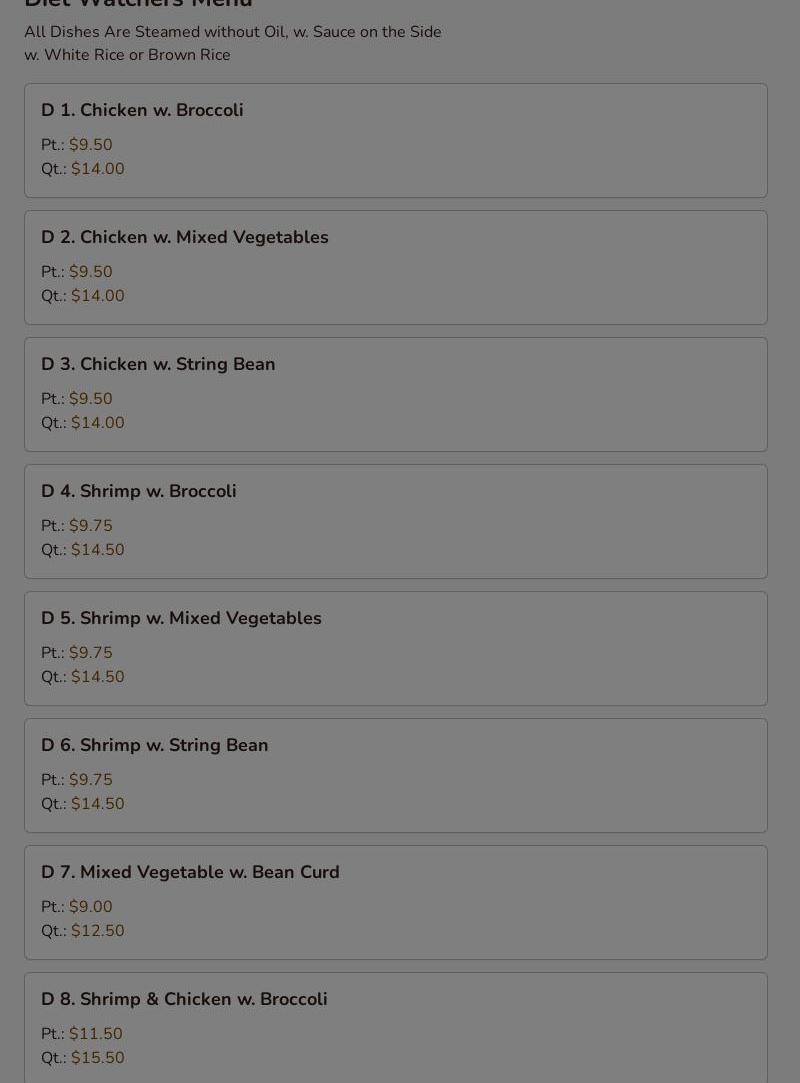This screenshot has width=800, height=1083.
Task: Click the Diet Watchers Menu description text
Action: tap(233, 44)
